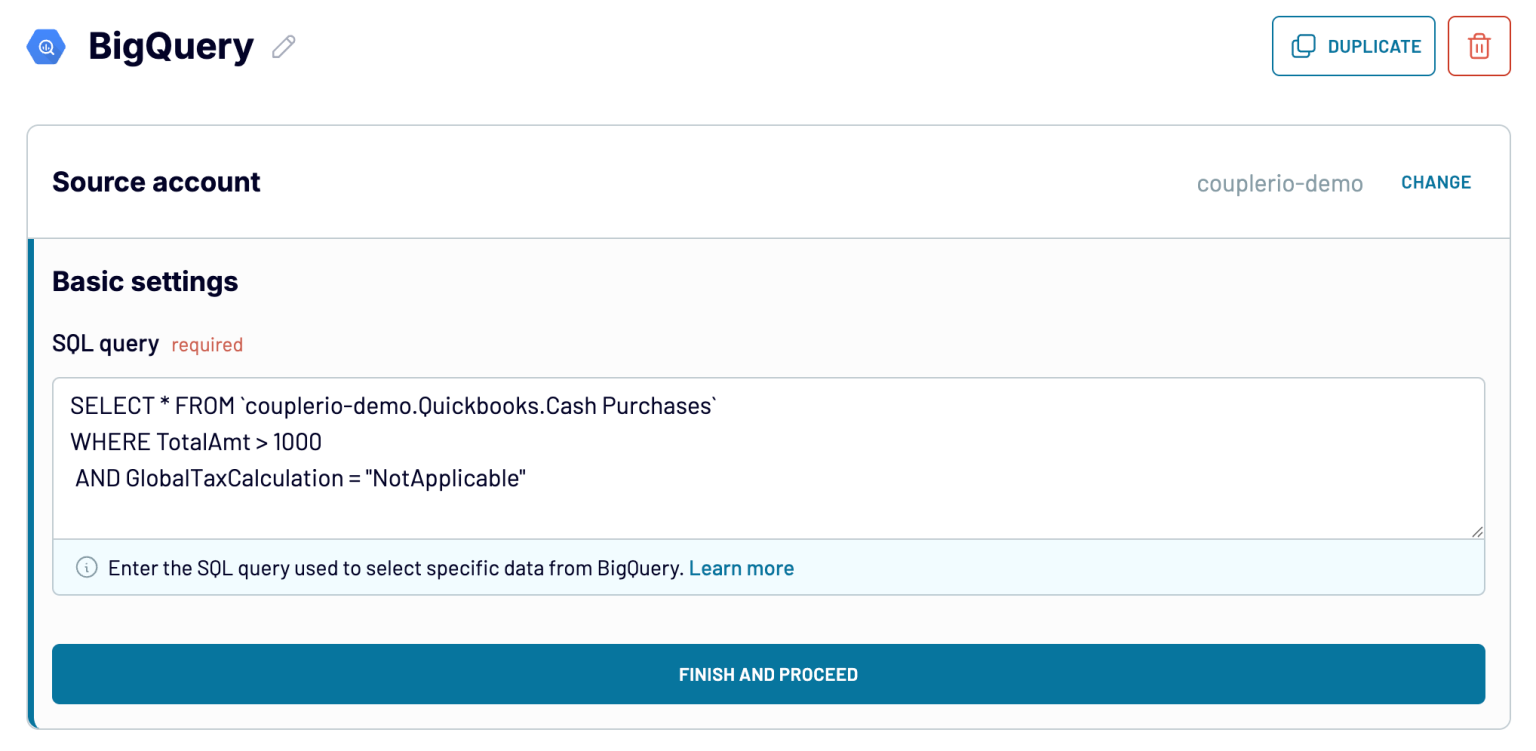
Task: Select the Source account section header
Action: tap(156, 182)
